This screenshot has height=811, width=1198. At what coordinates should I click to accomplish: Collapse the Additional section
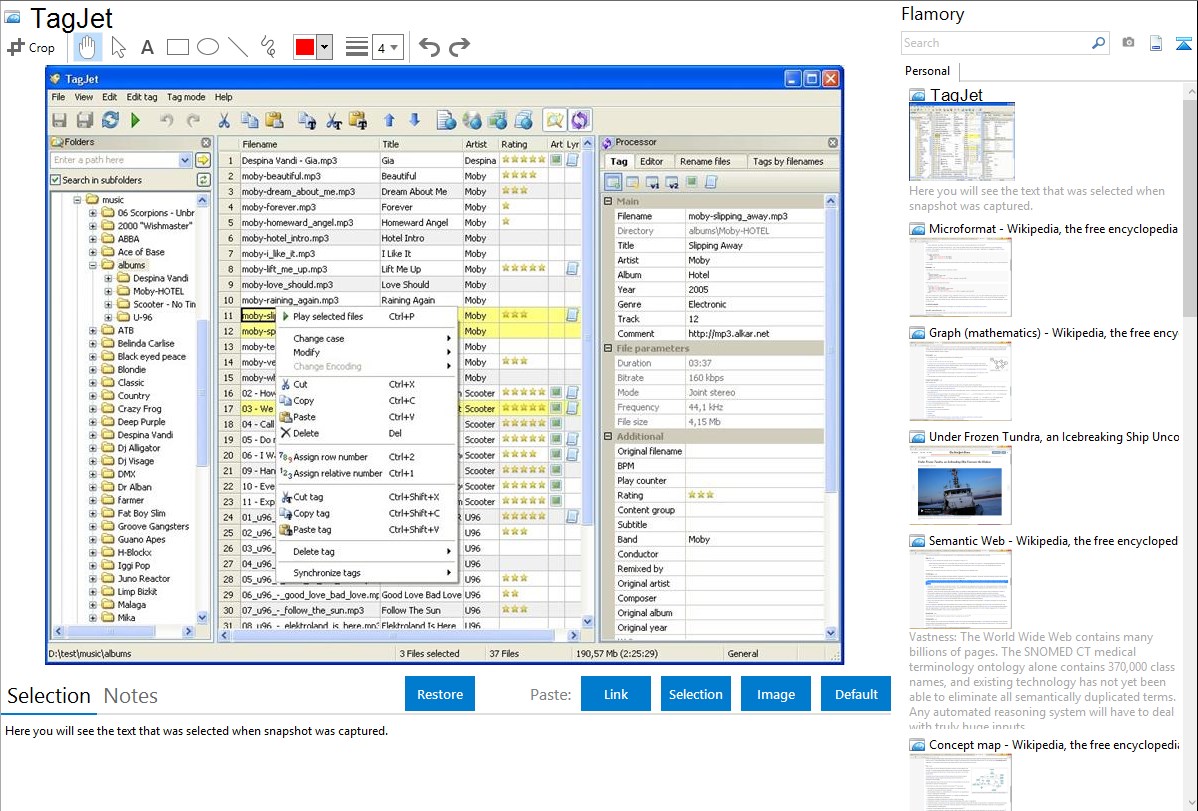tap(608, 436)
